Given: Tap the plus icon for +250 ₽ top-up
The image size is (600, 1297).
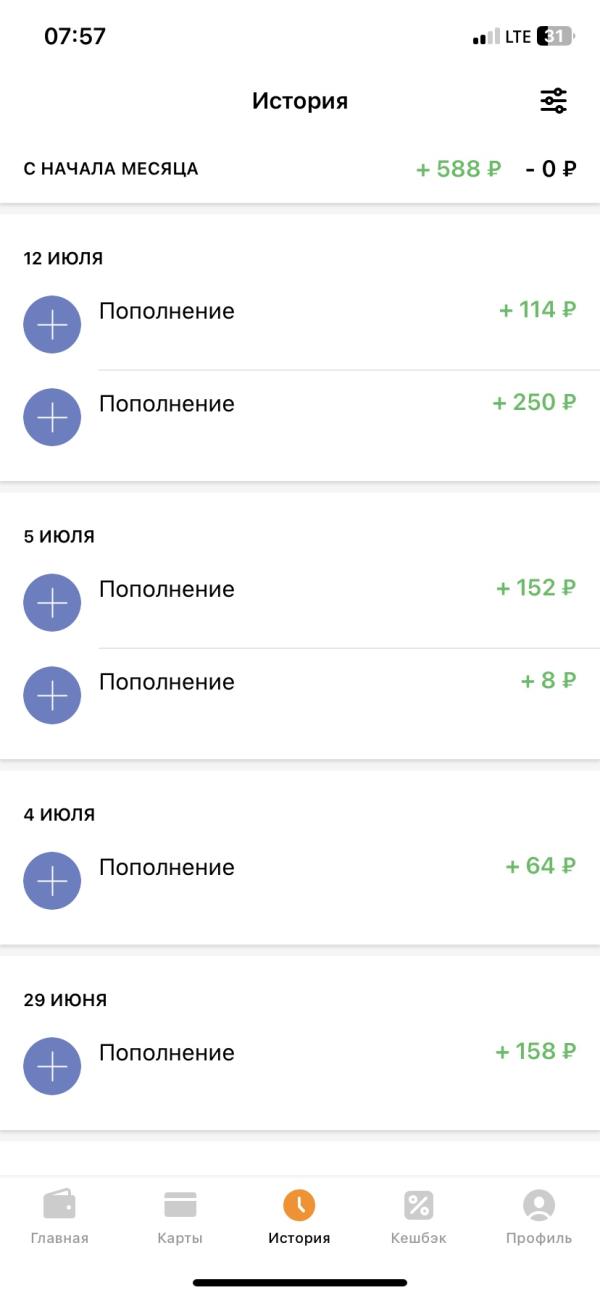Looking at the screenshot, I should (52, 417).
